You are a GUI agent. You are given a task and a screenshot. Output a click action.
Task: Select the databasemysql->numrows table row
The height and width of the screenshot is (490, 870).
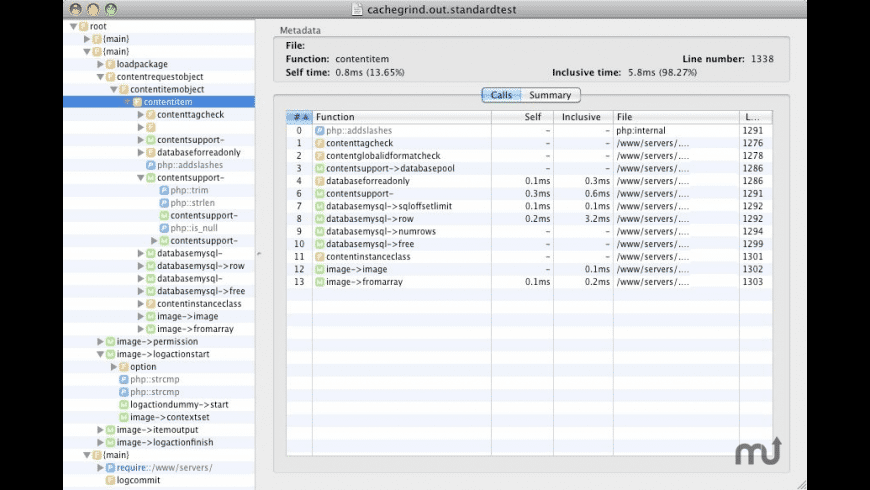529,231
